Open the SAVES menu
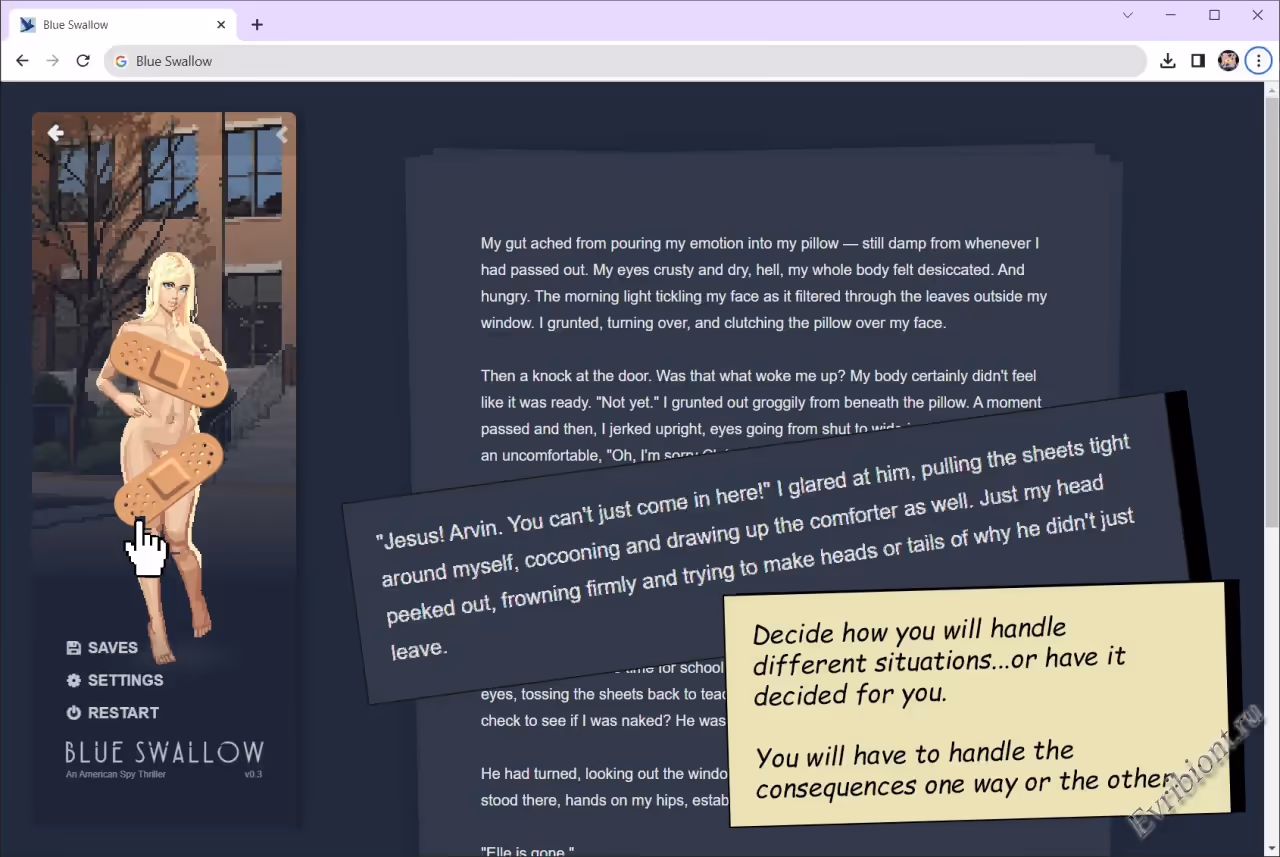The height and width of the screenshot is (857, 1280). click(112, 648)
